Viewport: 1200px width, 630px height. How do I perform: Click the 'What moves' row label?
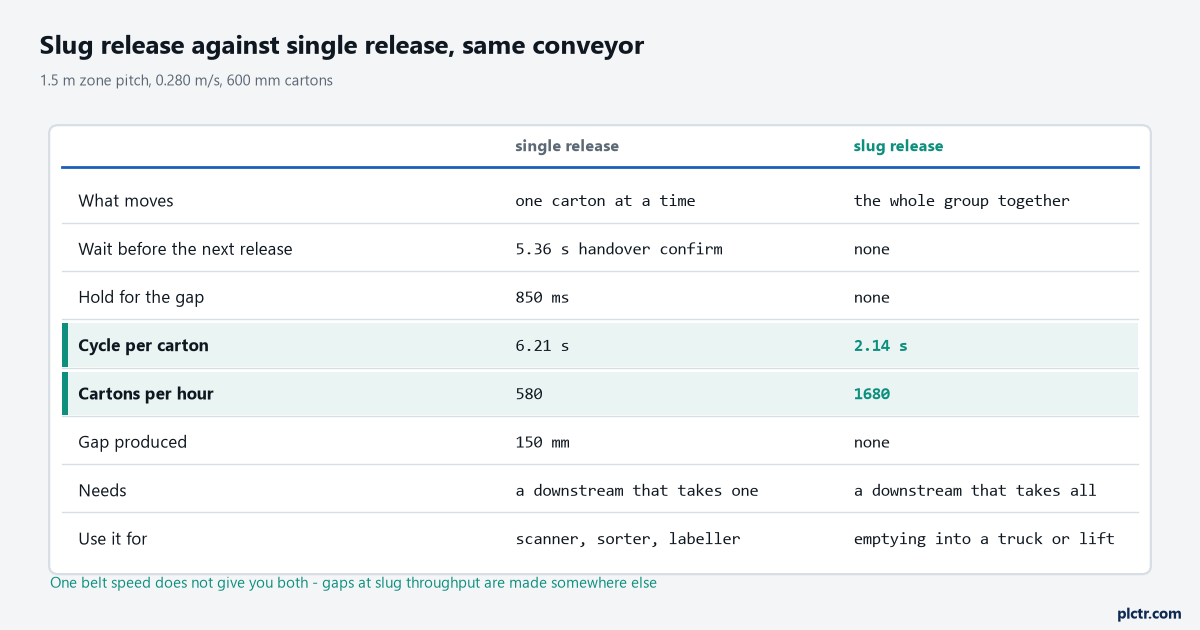click(x=126, y=200)
